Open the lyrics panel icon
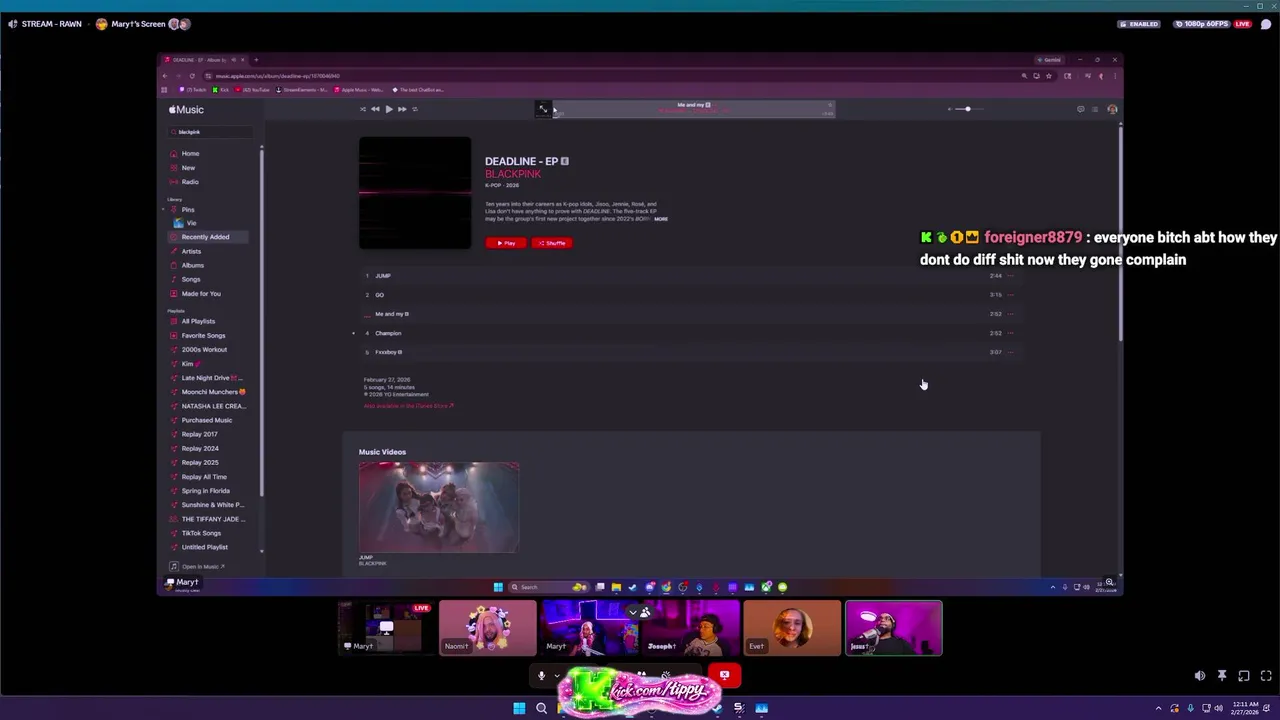Image resolution: width=1280 pixels, height=720 pixels. click(x=1080, y=109)
